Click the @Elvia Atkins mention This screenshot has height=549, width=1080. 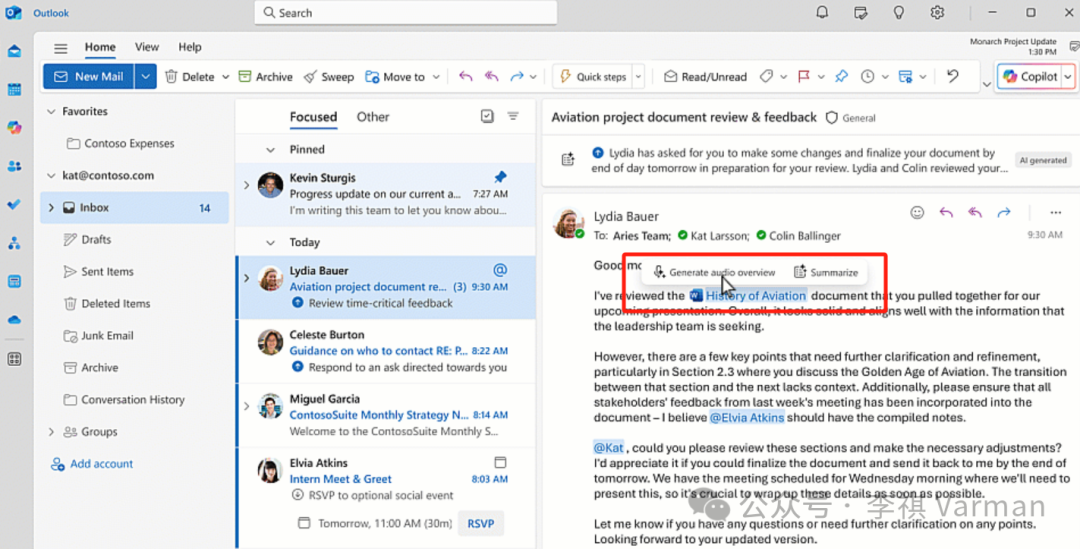(747, 417)
